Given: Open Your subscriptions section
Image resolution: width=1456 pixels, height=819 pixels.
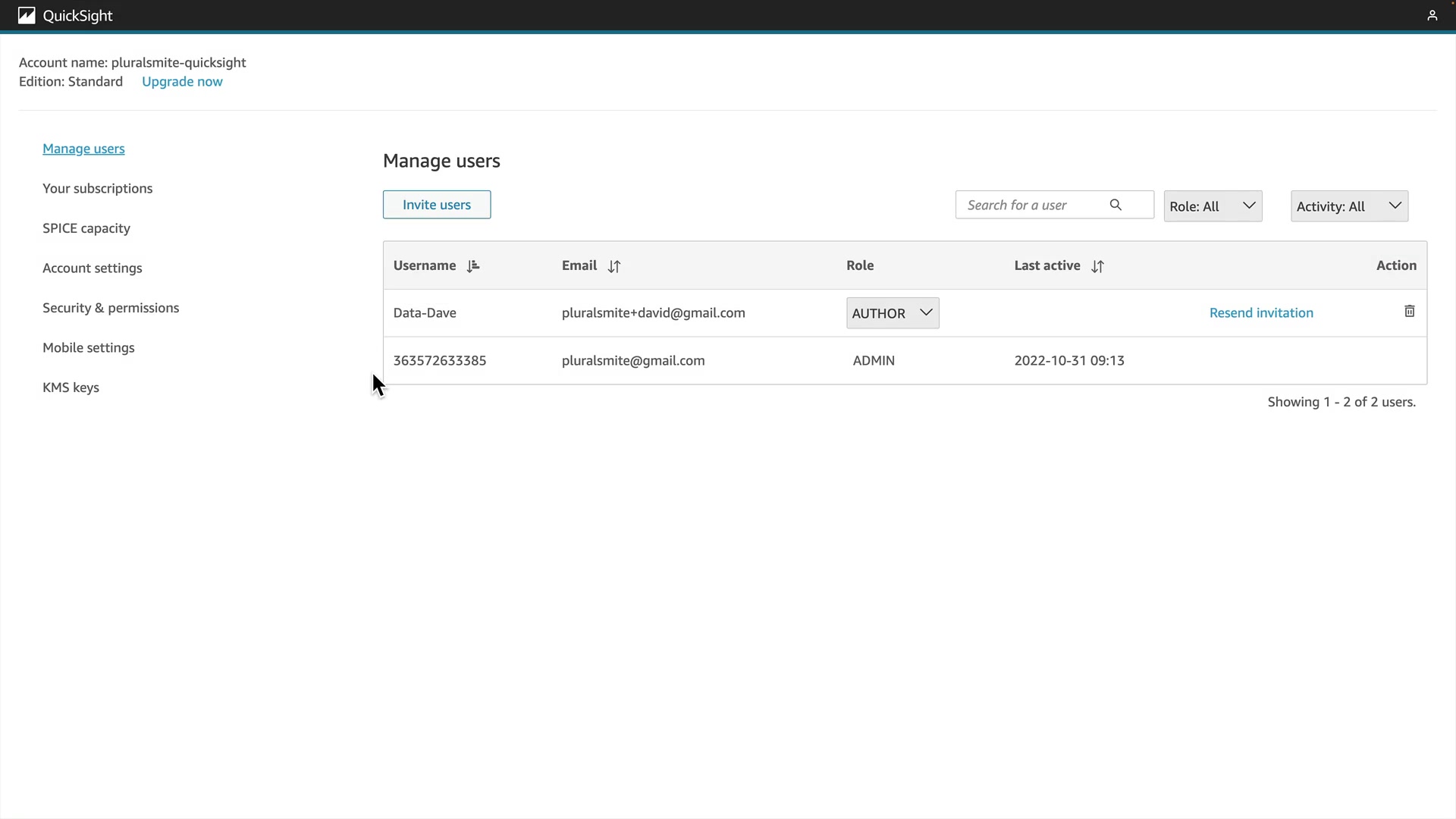Looking at the screenshot, I should [x=97, y=188].
